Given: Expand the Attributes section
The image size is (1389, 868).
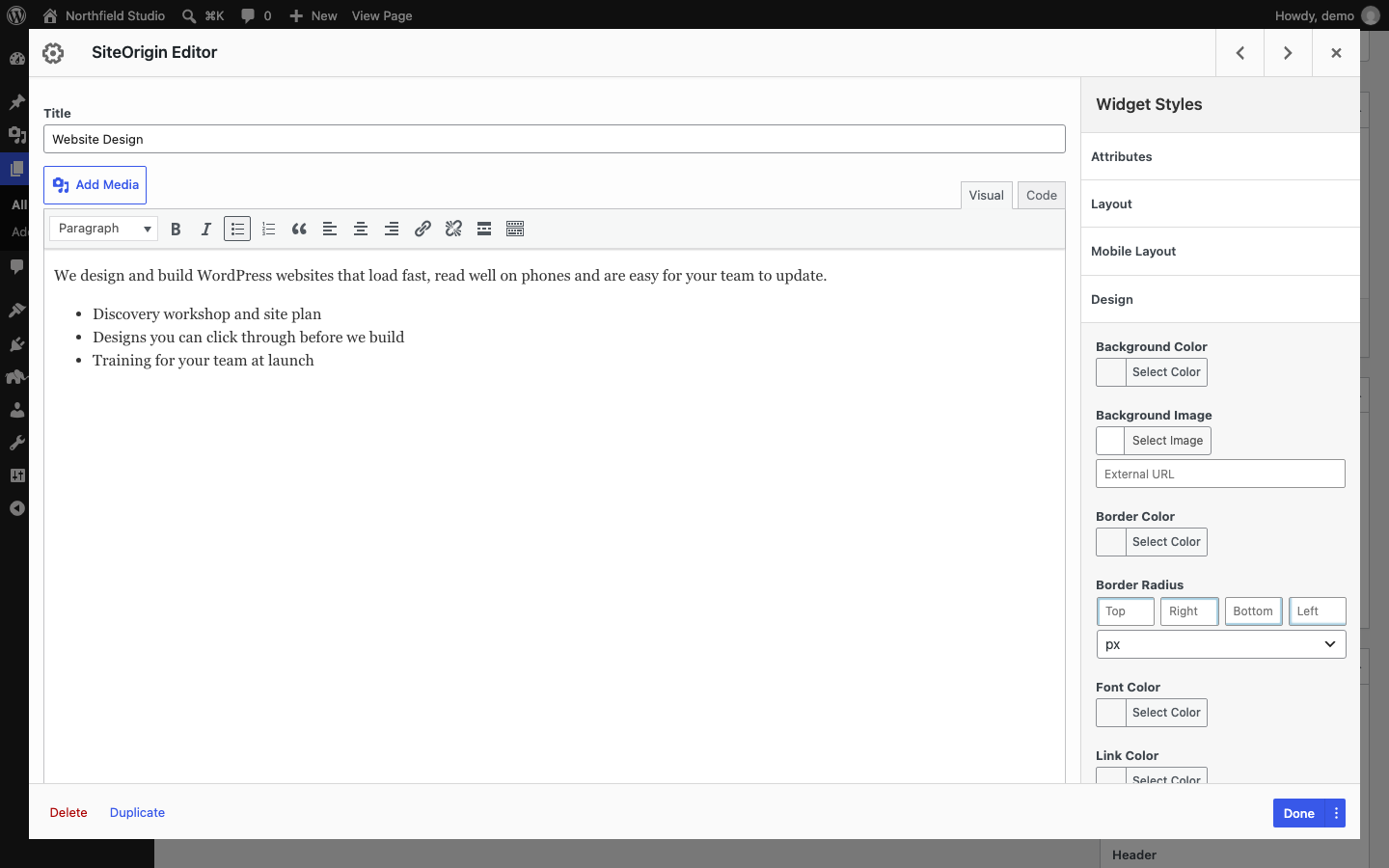Looking at the screenshot, I should 1220,156.
